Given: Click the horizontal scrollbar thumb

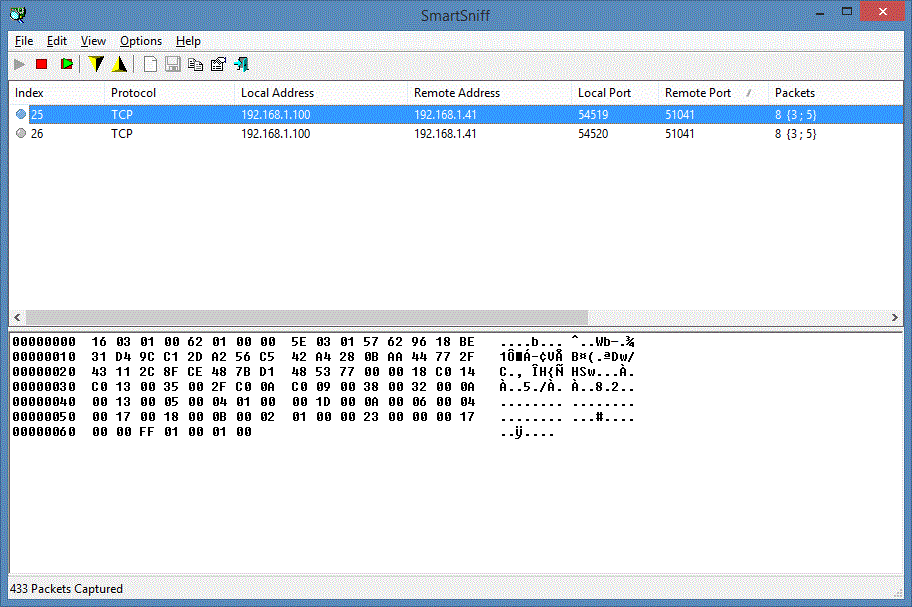Looking at the screenshot, I should (x=307, y=317).
